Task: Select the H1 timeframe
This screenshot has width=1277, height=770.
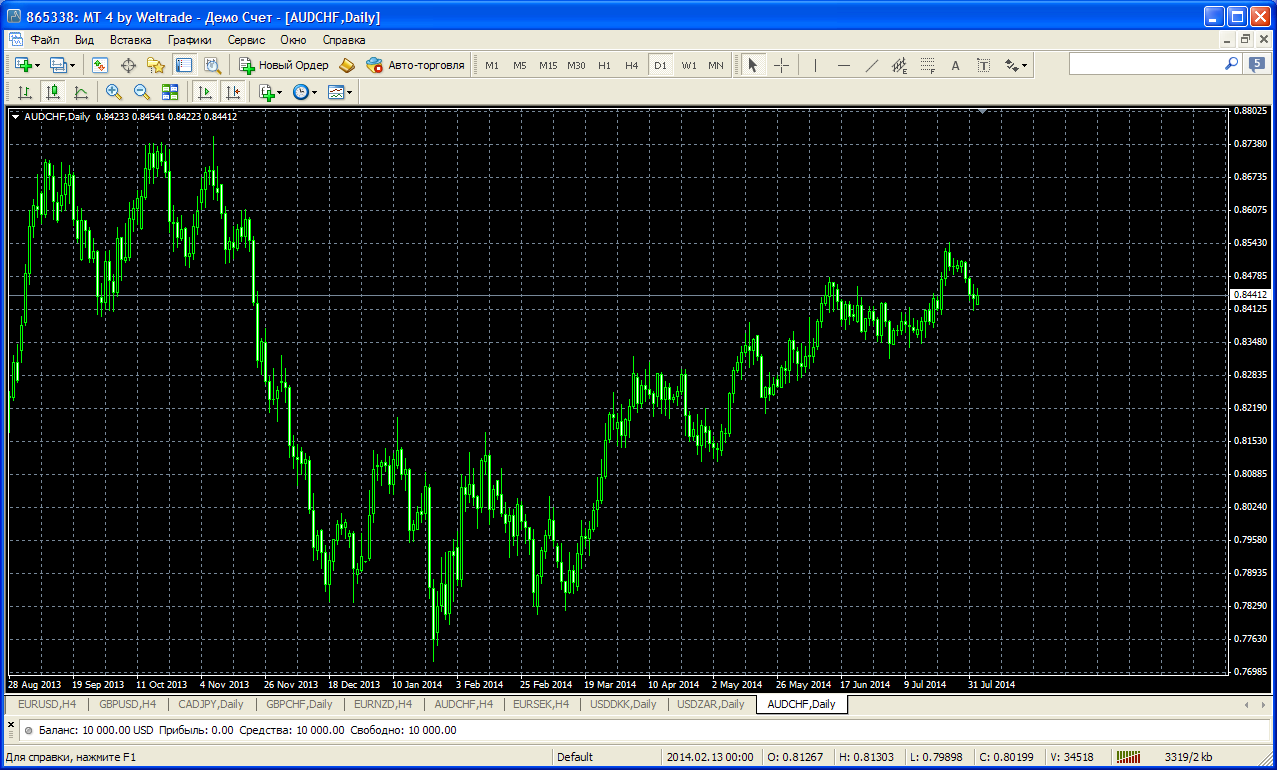Action: pyautogui.click(x=604, y=65)
